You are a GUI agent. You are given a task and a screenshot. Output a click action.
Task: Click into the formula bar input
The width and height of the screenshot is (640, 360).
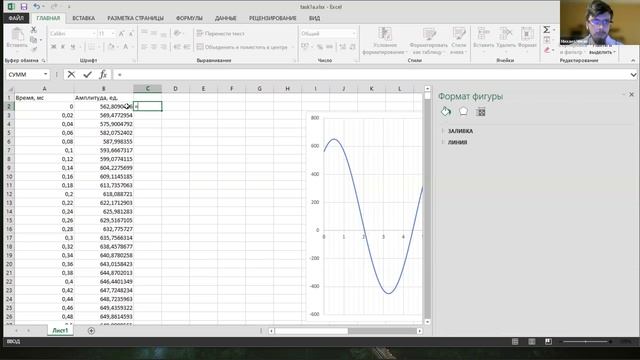(371, 75)
